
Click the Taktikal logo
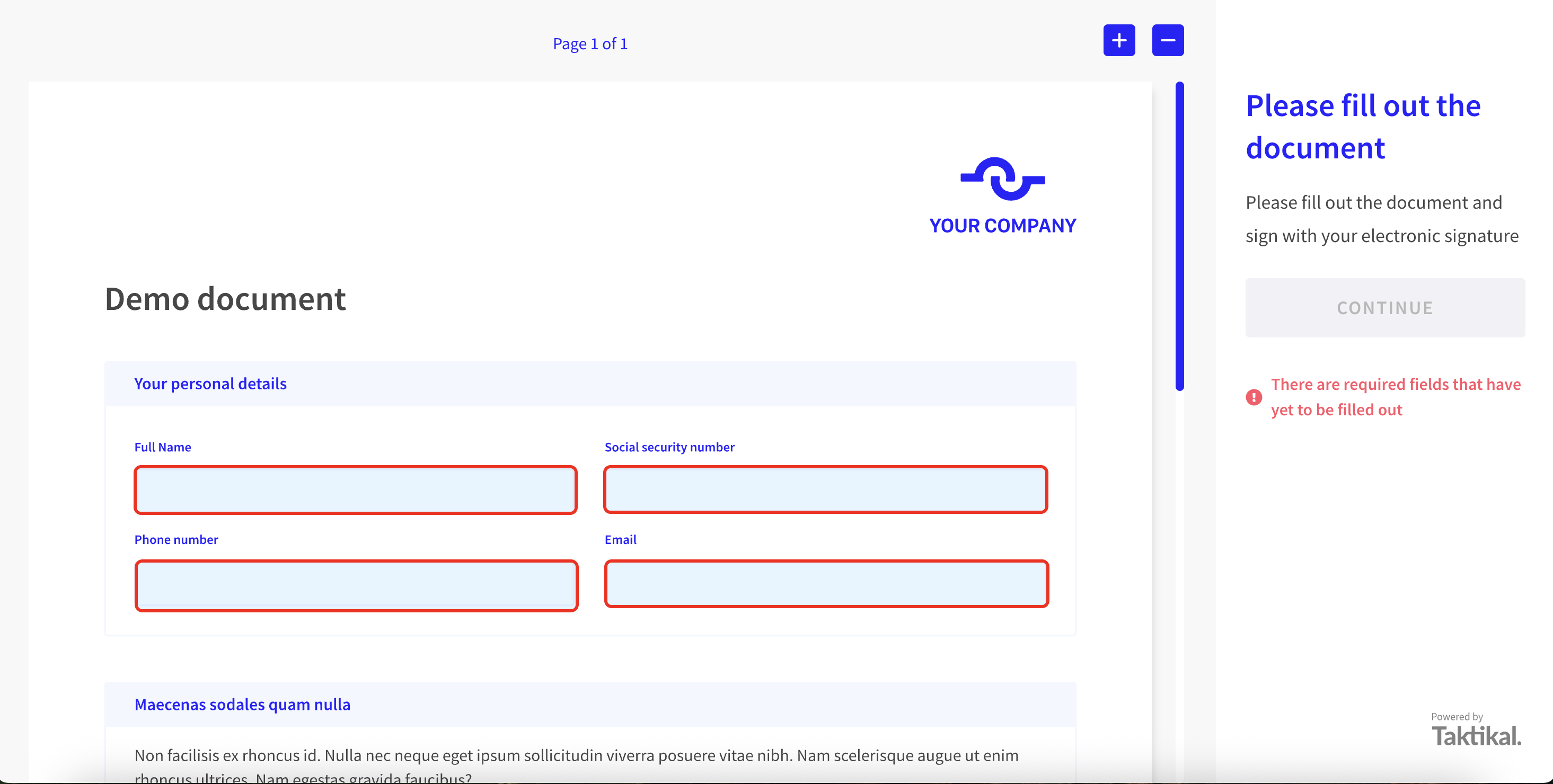point(1477,736)
